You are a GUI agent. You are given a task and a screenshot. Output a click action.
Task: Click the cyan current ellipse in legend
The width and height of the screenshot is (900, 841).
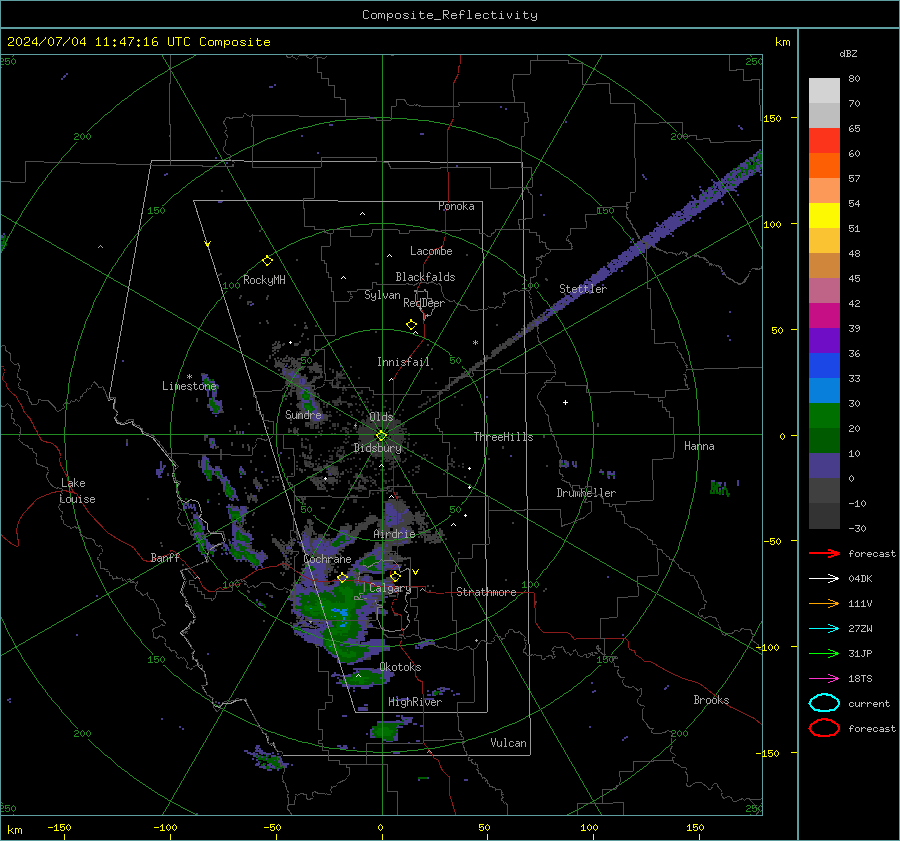pos(824,703)
